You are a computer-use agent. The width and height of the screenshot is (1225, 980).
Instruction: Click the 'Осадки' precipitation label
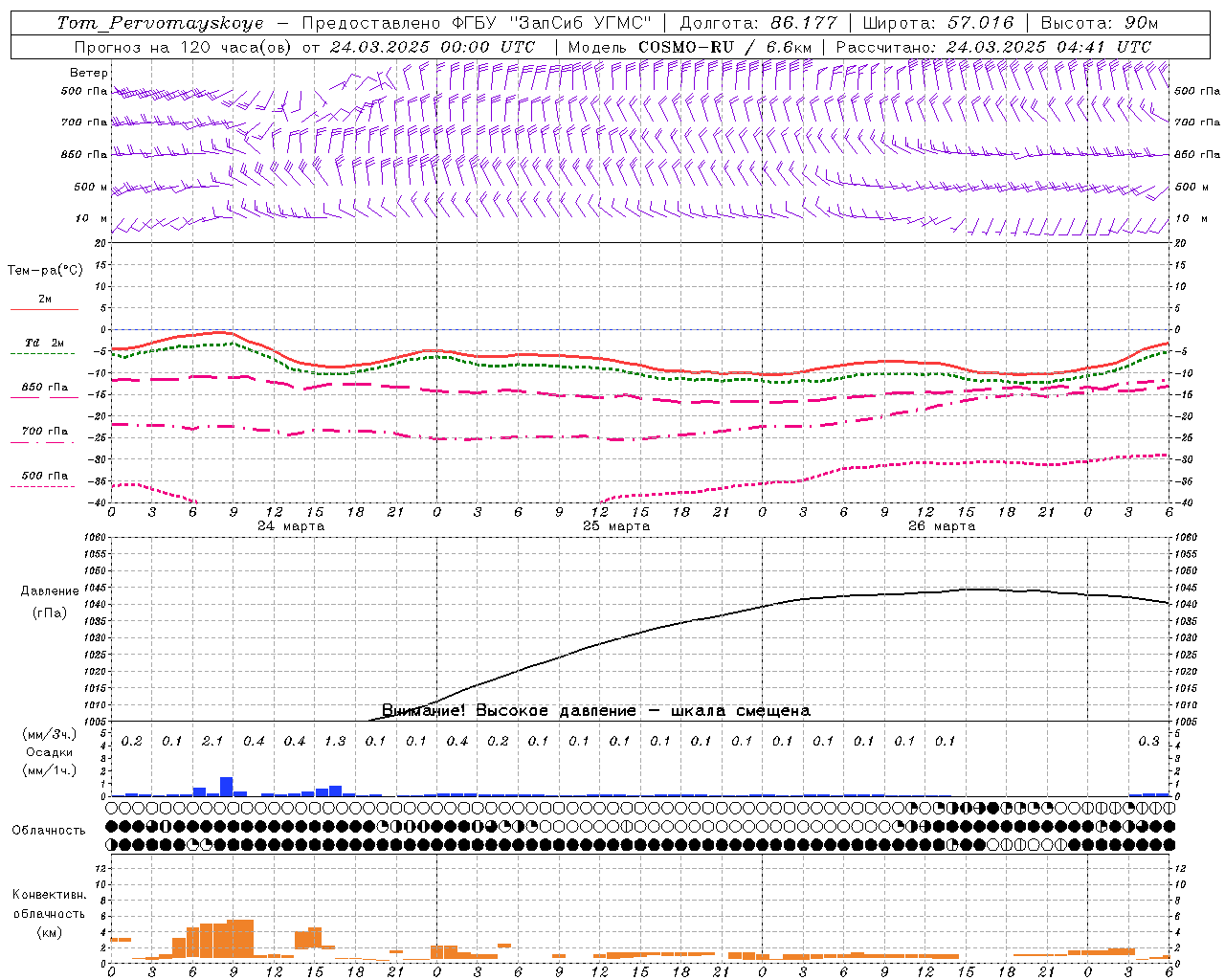(x=50, y=752)
